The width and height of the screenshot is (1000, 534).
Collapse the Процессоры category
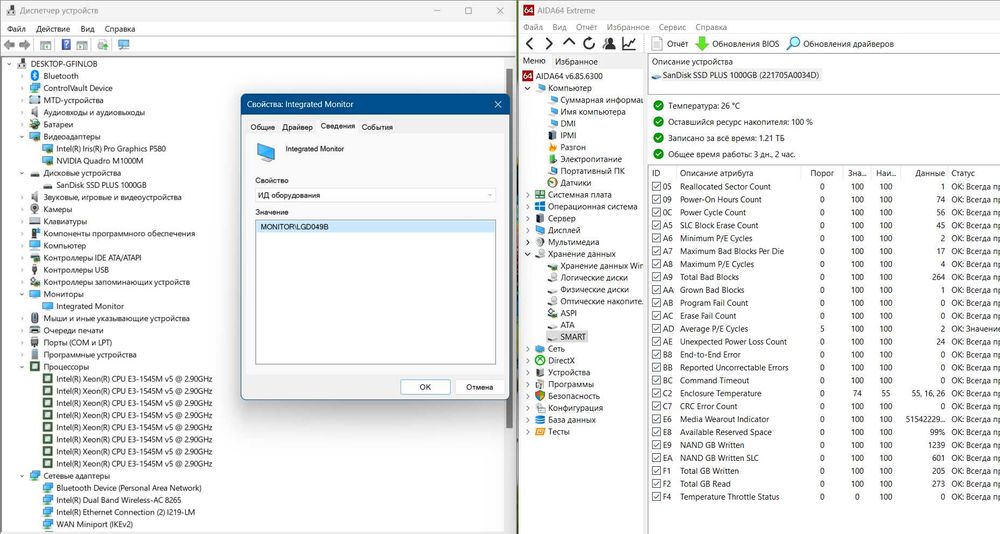(x=22, y=367)
